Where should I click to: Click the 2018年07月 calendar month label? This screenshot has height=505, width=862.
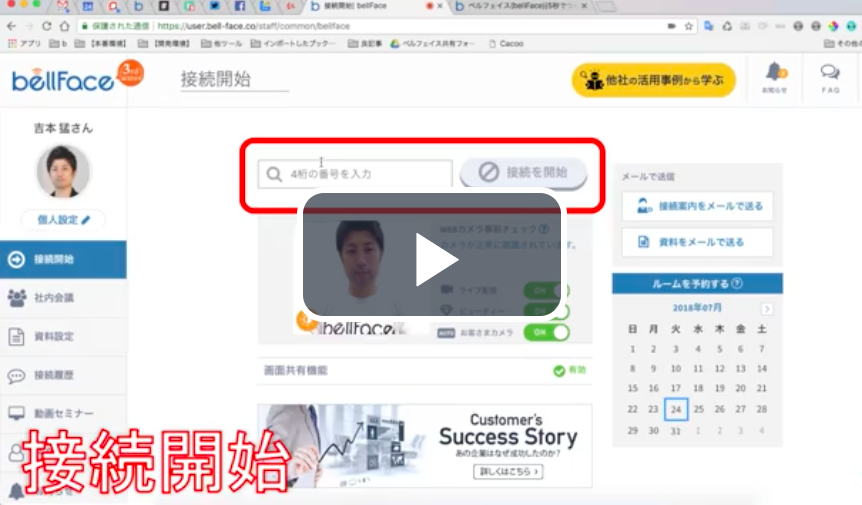pyautogui.click(x=697, y=308)
